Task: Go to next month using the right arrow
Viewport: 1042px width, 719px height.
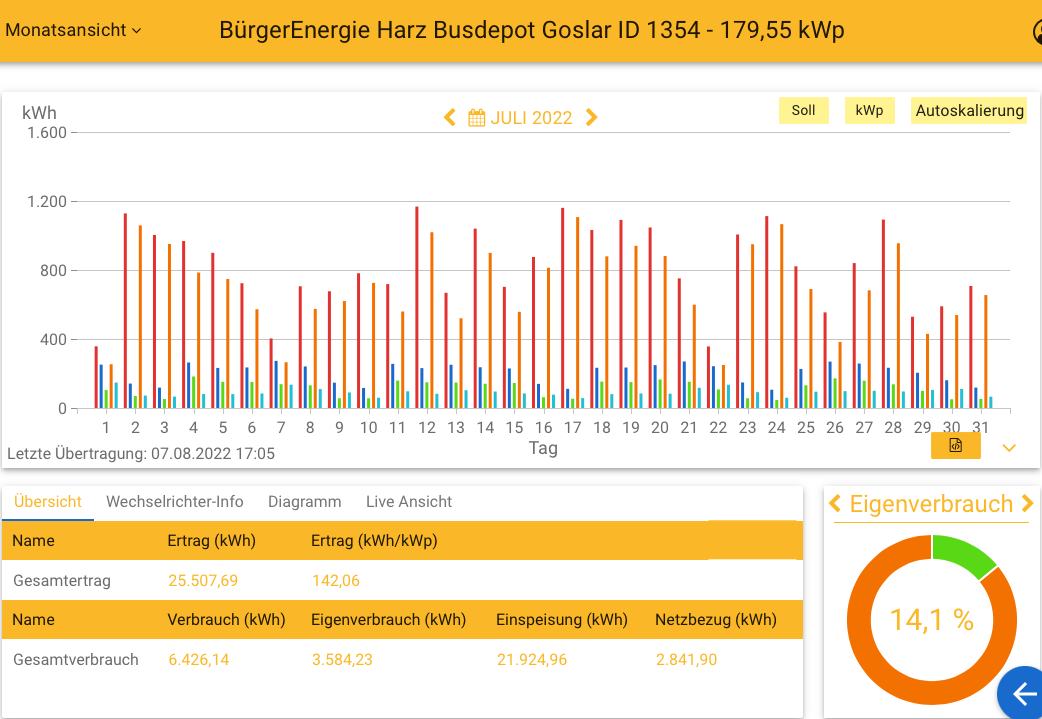Action: 590,117
